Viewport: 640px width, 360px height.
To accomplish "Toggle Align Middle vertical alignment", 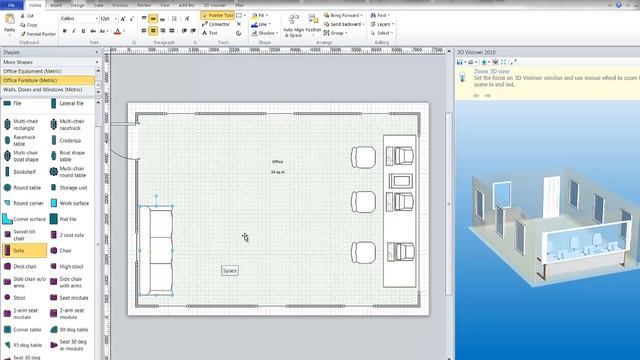I will (x=153, y=19).
